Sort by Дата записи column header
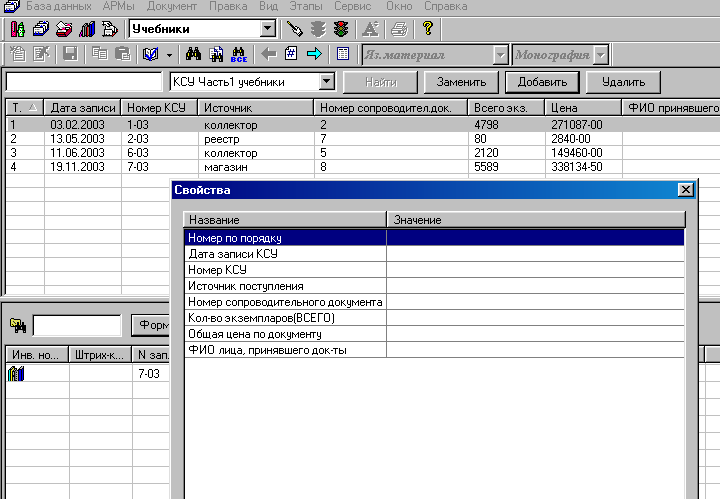Image resolution: width=720 pixels, height=499 pixels. pyautogui.click(x=83, y=108)
